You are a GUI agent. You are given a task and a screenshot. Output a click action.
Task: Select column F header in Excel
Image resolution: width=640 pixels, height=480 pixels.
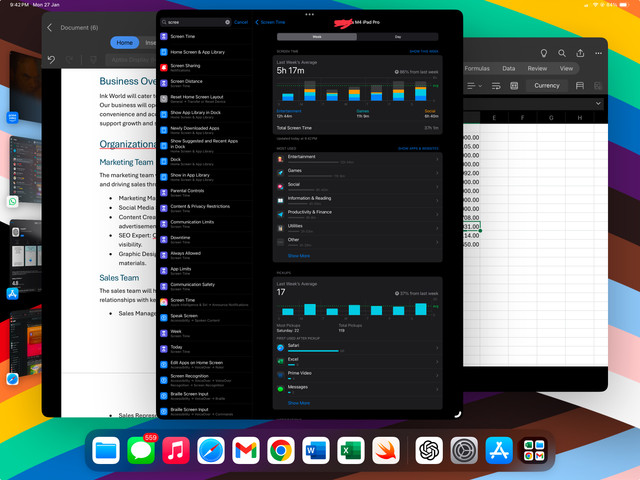(522, 118)
